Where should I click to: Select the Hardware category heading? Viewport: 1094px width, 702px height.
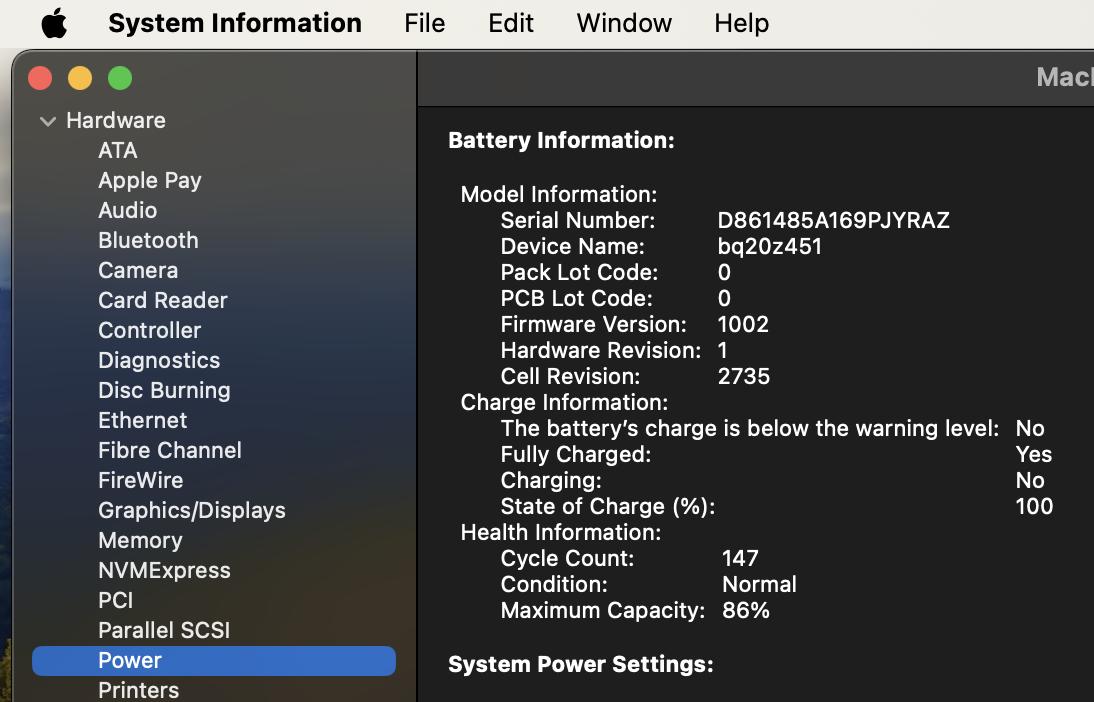click(x=116, y=120)
